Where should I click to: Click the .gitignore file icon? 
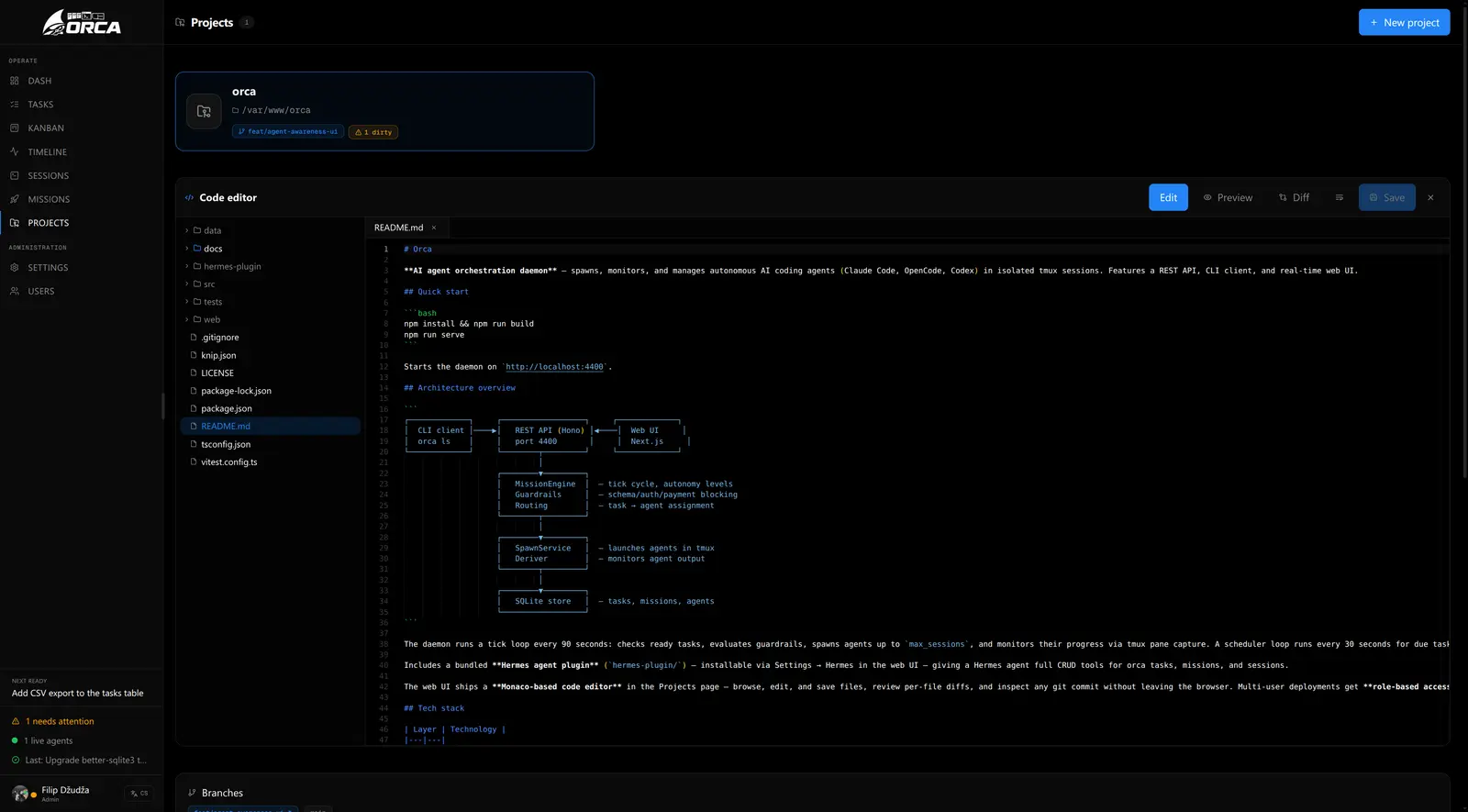click(194, 338)
